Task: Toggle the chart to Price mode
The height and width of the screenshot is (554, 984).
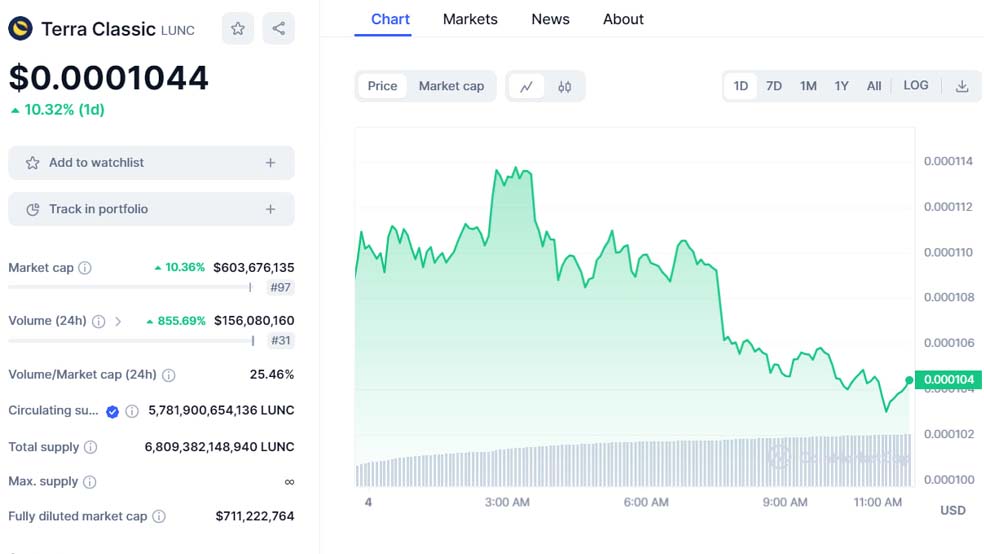Action: 382,87
